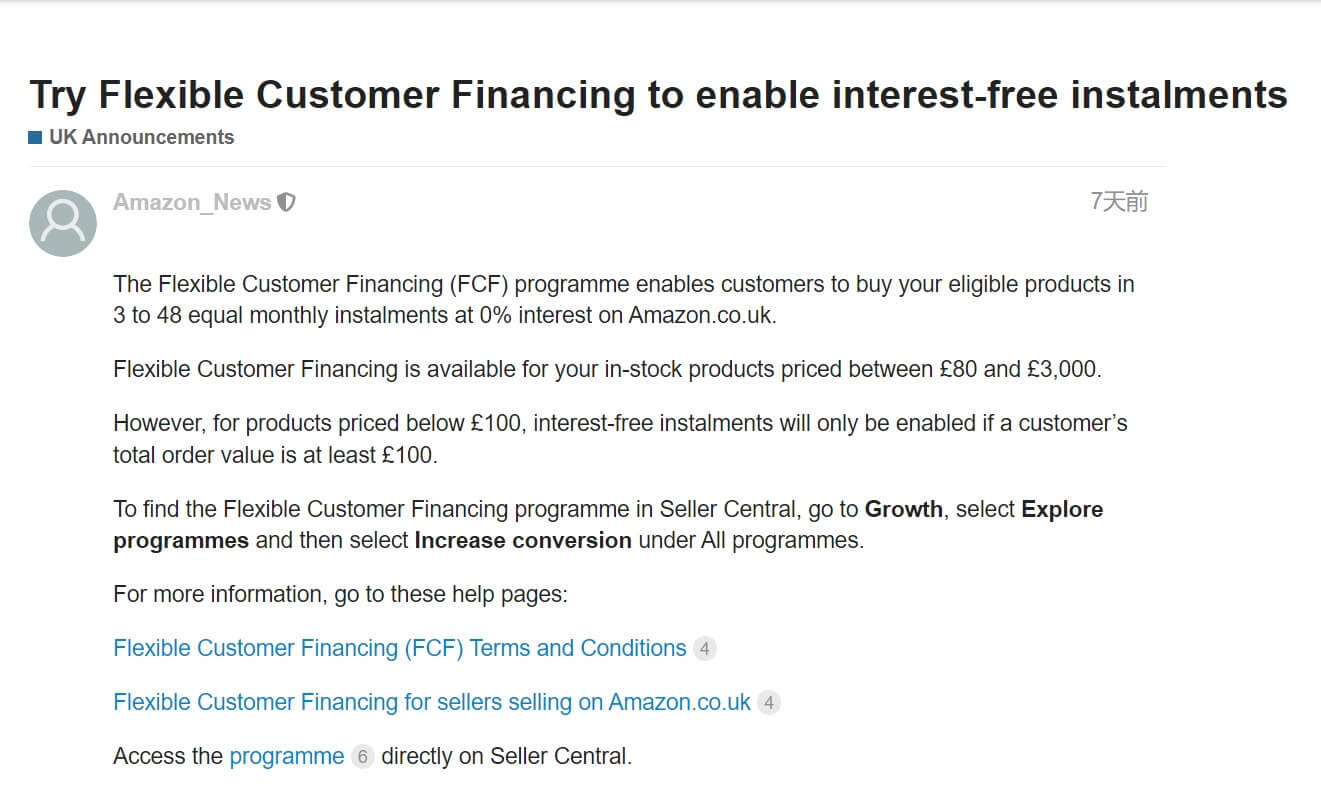1321x789 pixels.
Task: Click the Amazon_News user avatar icon
Action: point(63,223)
